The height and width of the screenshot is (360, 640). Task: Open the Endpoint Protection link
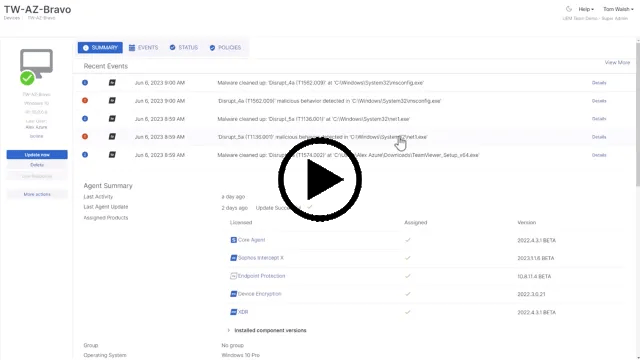coord(261,276)
